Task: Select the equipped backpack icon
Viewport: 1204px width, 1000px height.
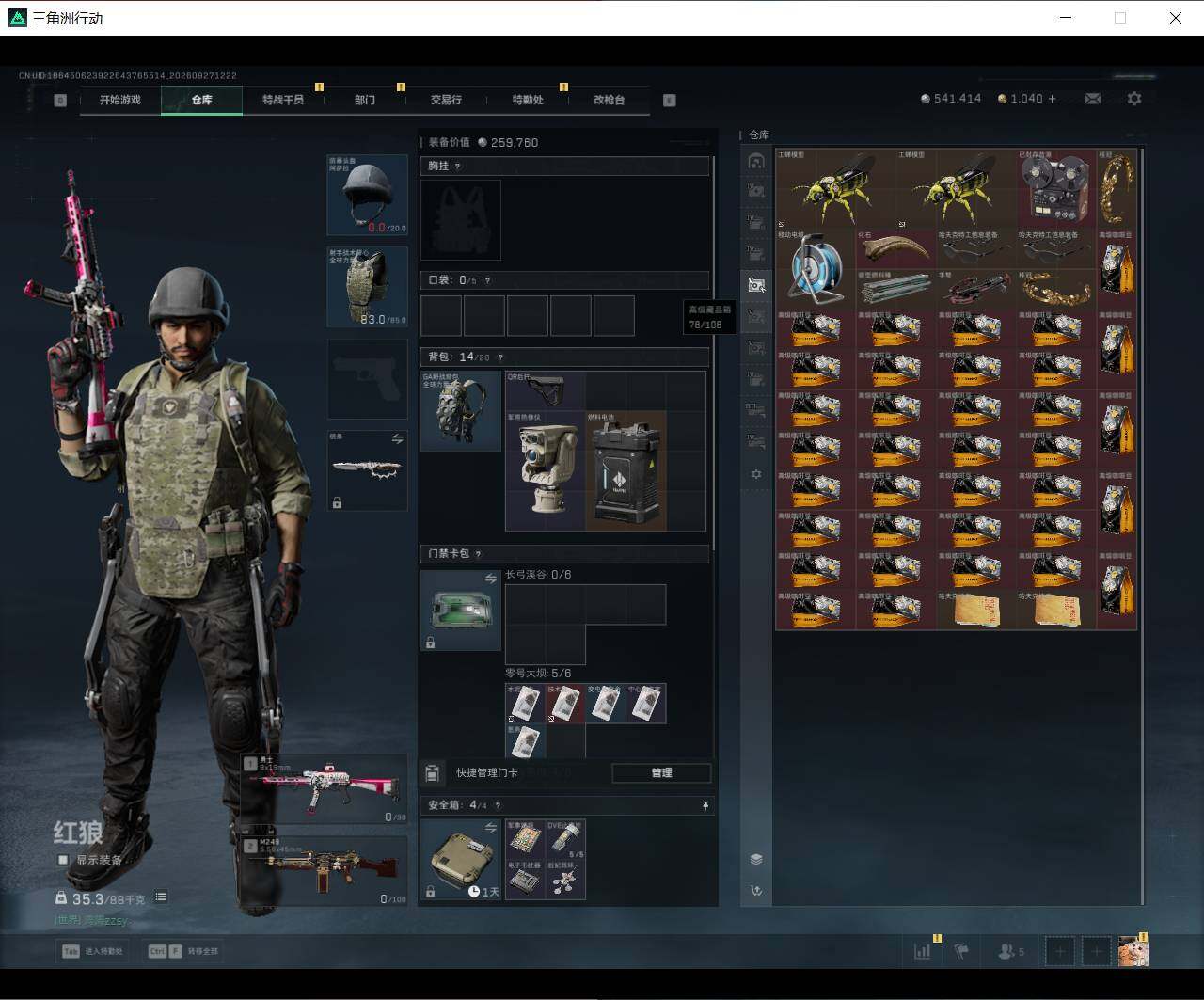Action: pyautogui.click(x=461, y=411)
